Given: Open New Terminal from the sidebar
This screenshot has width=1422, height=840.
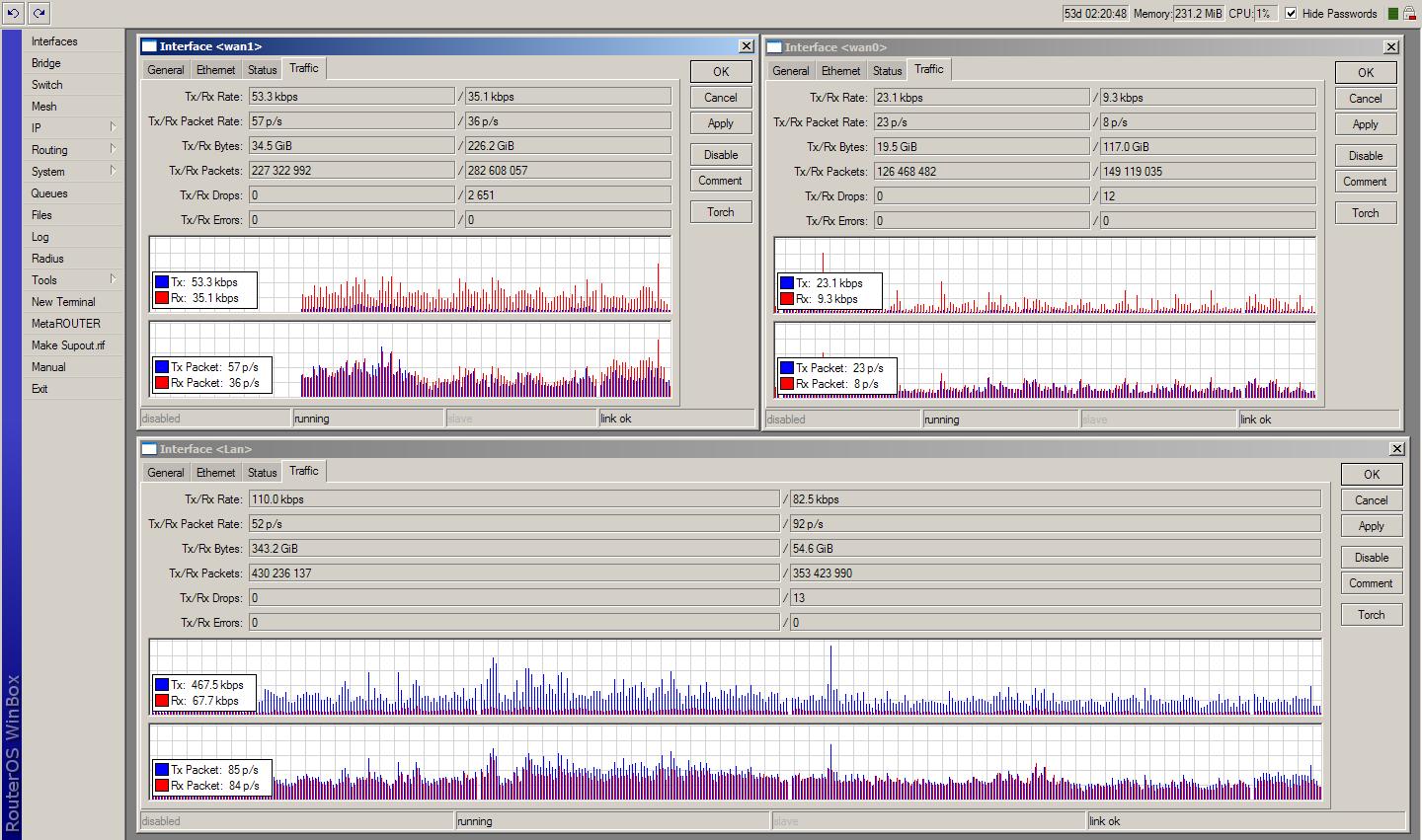Looking at the screenshot, I should coord(64,301).
